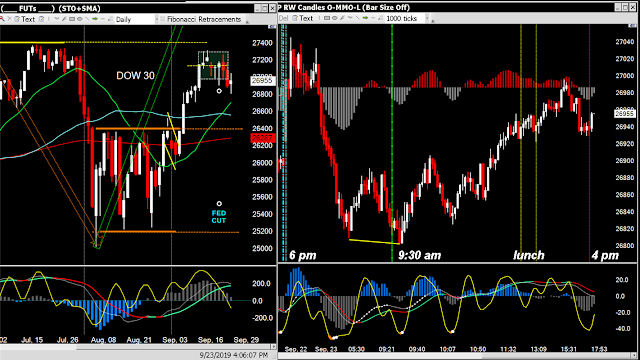Viewport: 640px width, 360px height.
Task: Click the gray X delete icon in FUTs toolbar
Action: click(x=10, y=19)
